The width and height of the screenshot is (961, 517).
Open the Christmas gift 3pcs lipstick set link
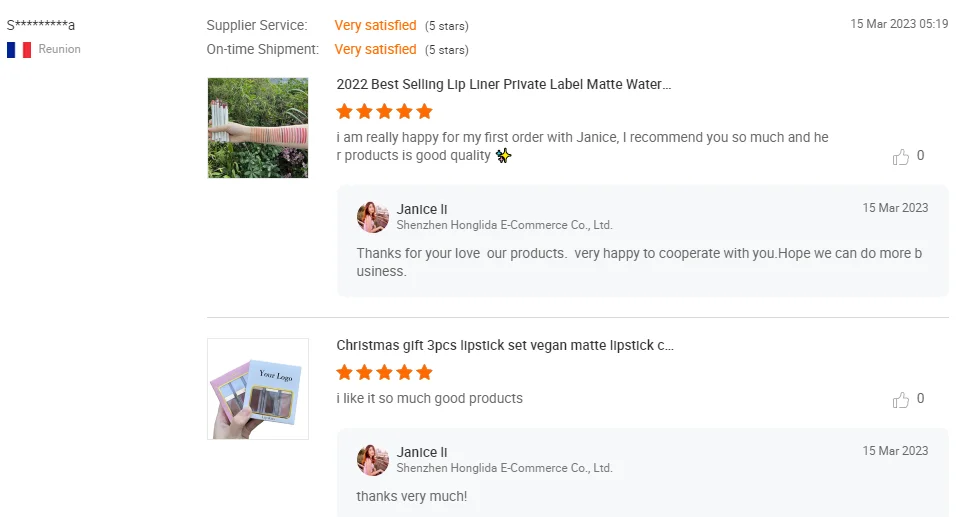(504, 346)
